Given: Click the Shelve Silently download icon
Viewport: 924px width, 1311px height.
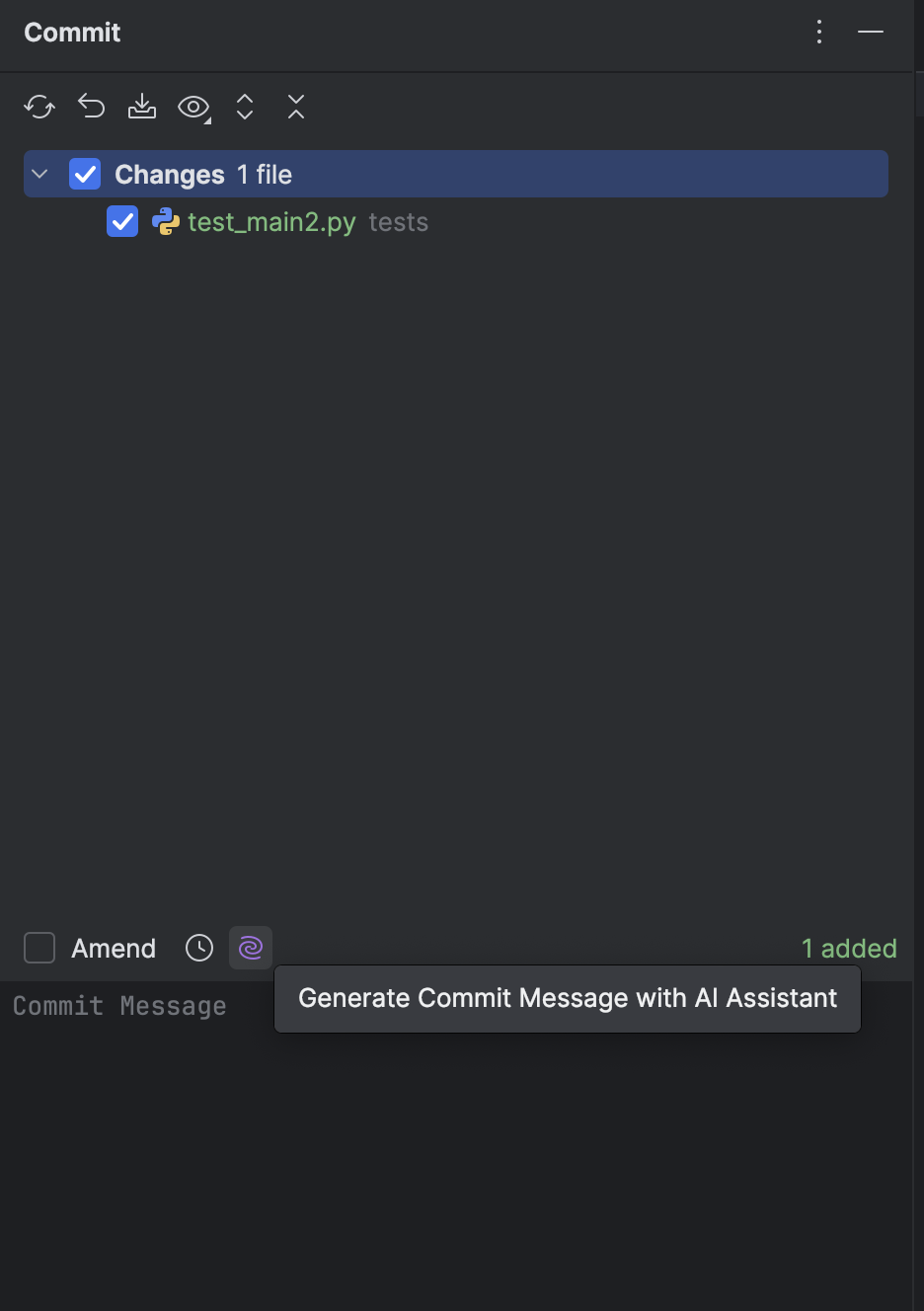Looking at the screenshot, I should (142, 107).
